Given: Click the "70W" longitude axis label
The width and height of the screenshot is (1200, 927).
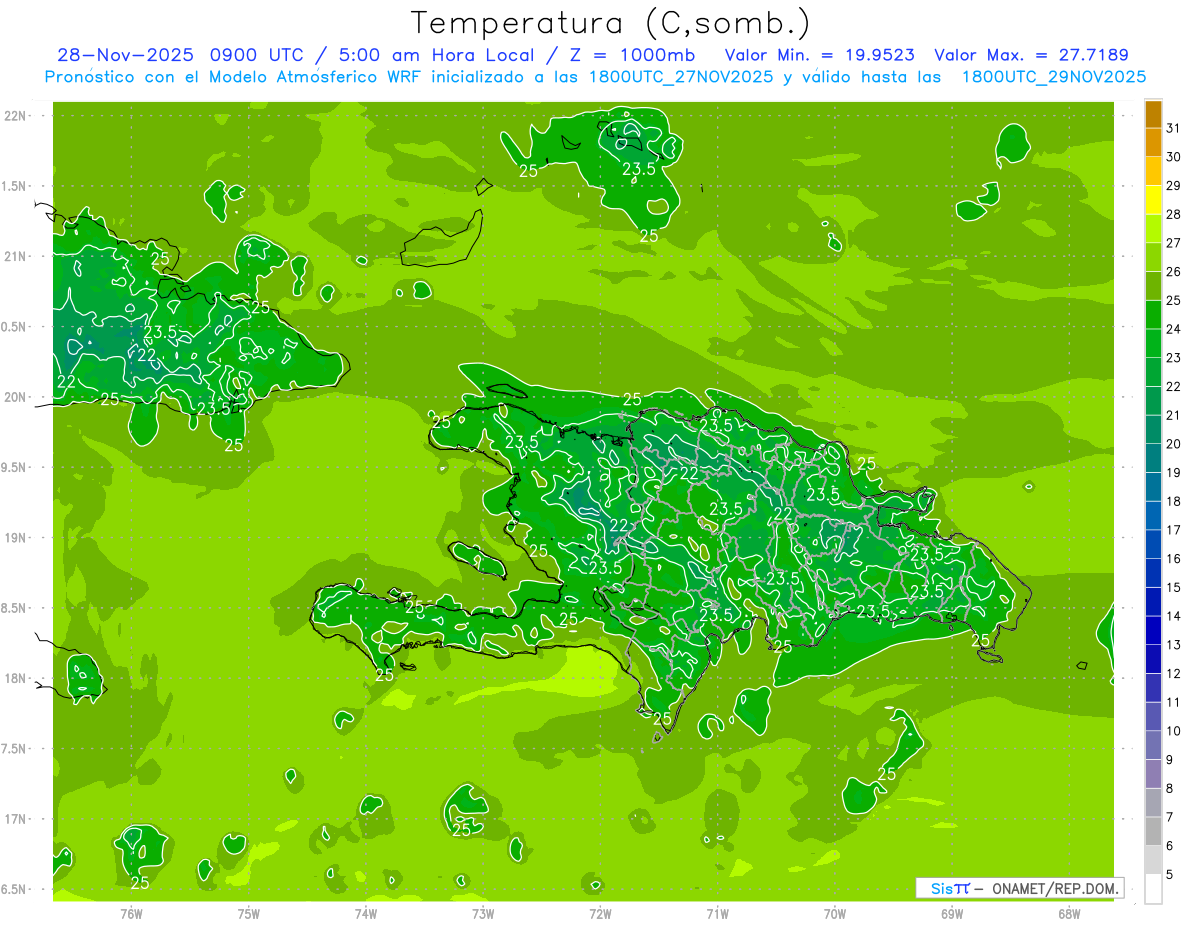Looking at the screenshot, I should pos(835,913).
